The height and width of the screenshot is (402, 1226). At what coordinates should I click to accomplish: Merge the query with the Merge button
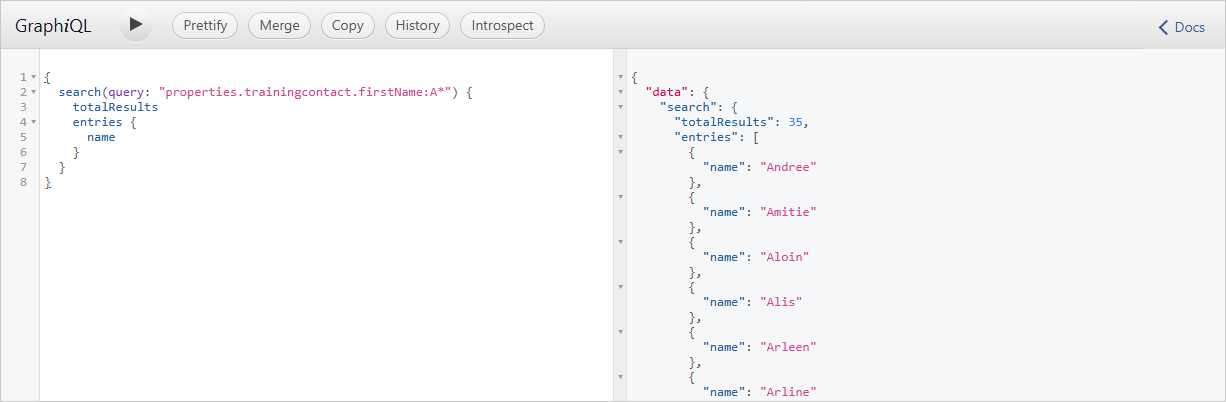279,26
